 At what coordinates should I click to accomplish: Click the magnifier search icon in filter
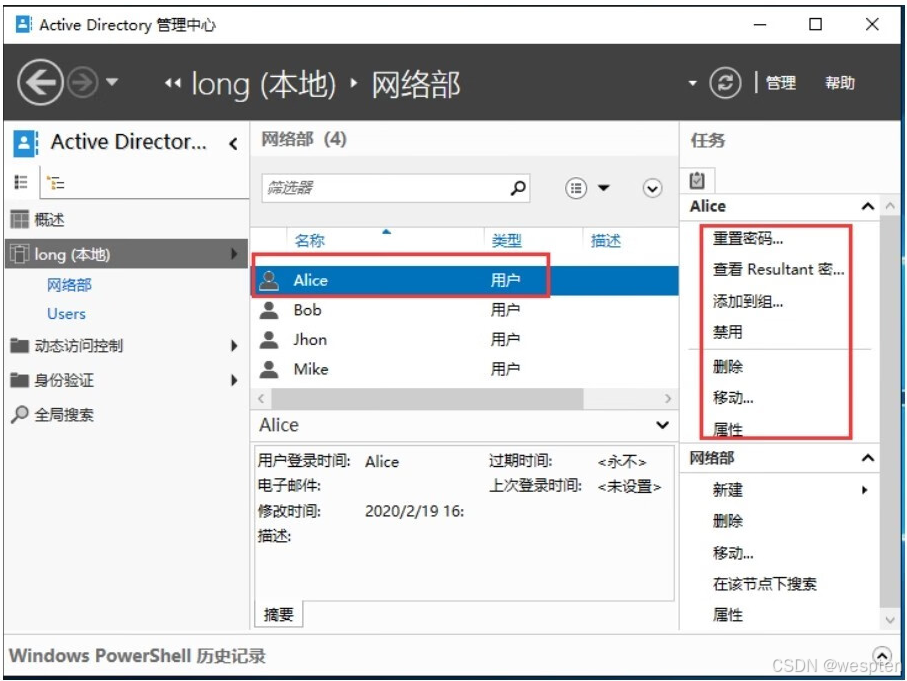(x=518, y=187)
